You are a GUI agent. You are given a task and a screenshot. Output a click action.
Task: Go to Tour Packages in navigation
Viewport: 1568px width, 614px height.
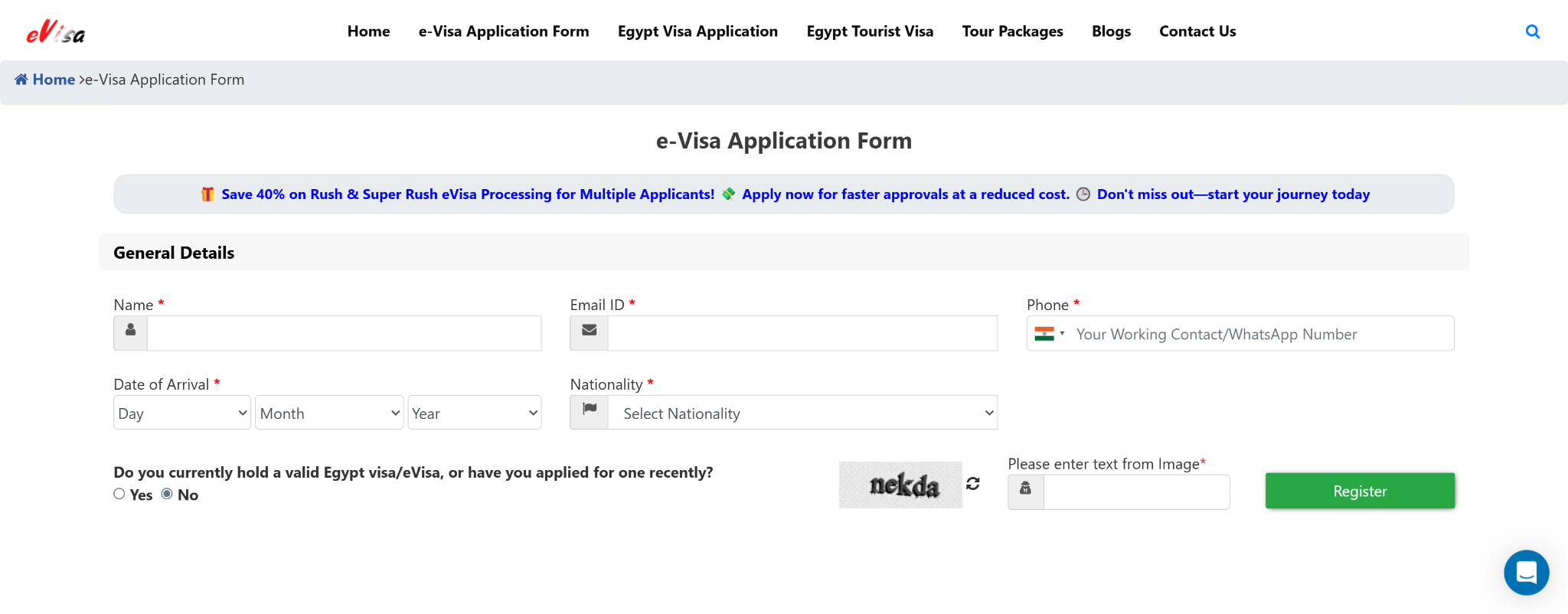click(x=1012, y=31)
